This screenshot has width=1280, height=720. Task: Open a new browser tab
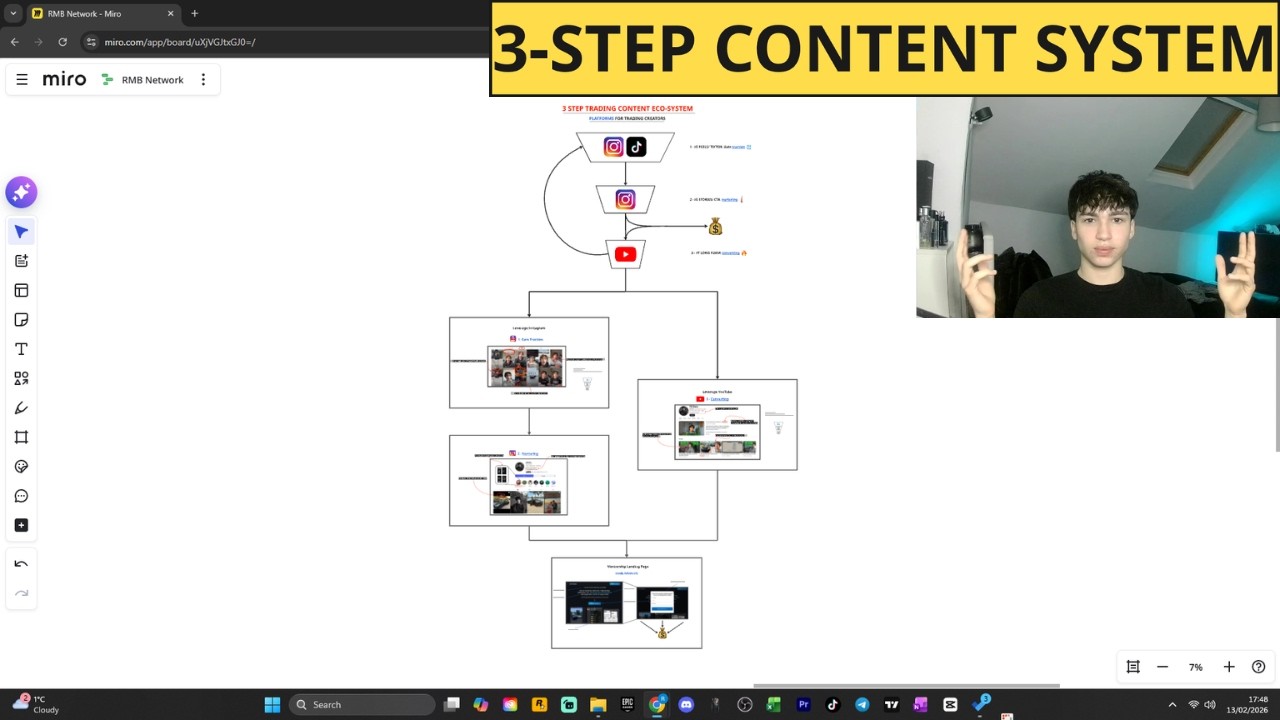coord(194,14)
